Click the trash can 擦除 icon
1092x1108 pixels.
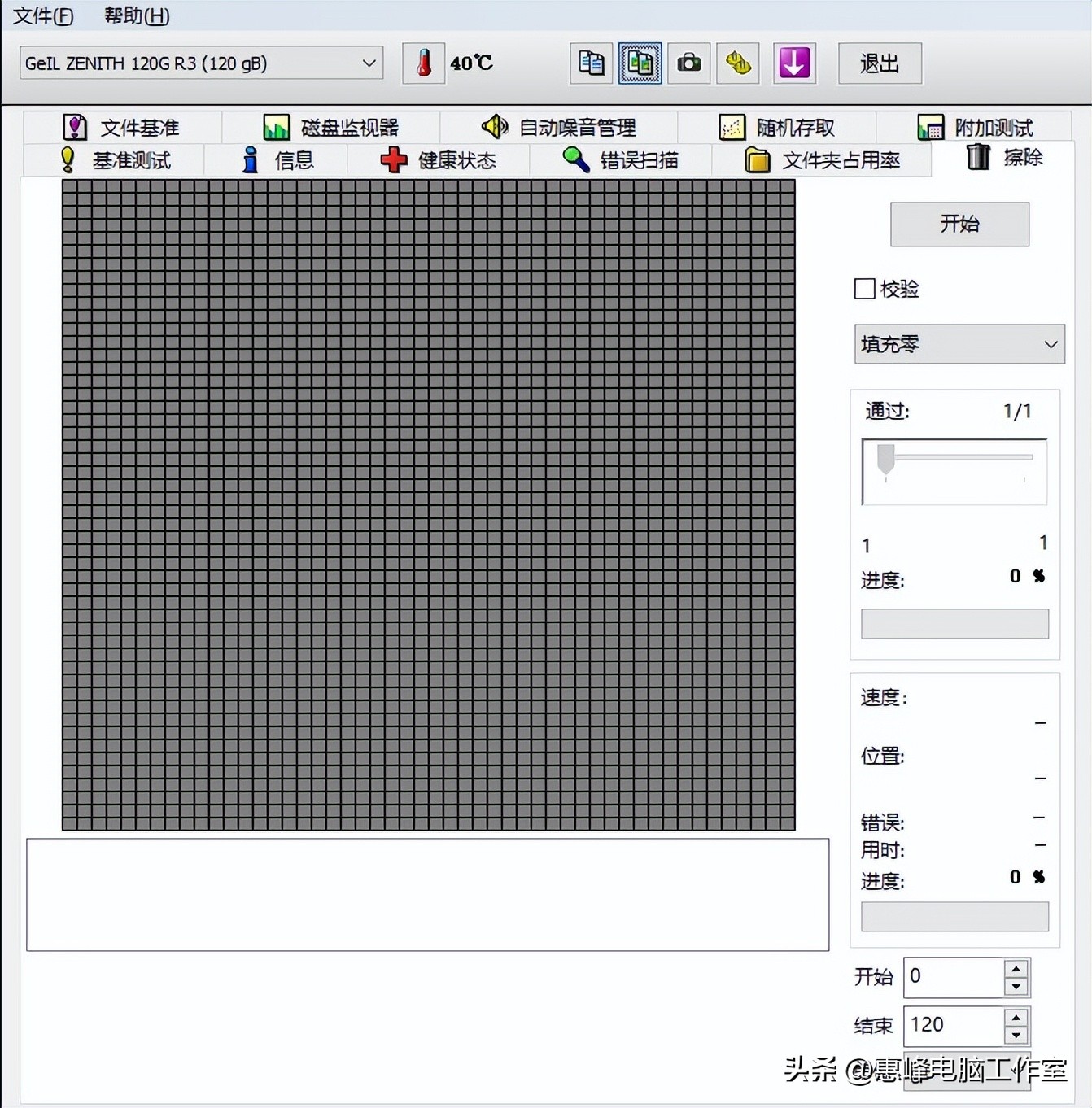pyautogui.click(x=978, y=156)
